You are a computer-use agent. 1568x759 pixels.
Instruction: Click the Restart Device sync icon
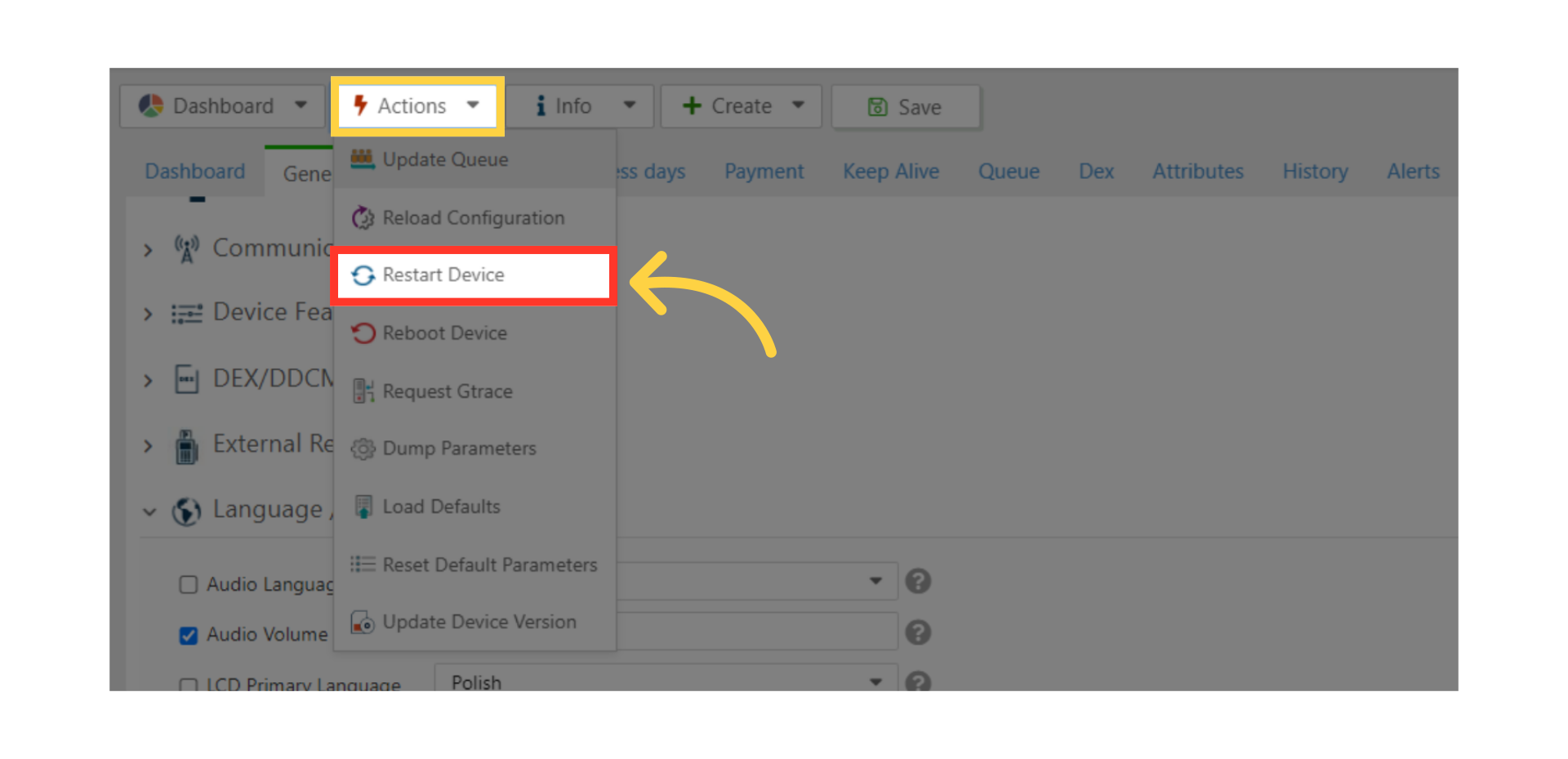pyautogui.click(x=363, y=276)
